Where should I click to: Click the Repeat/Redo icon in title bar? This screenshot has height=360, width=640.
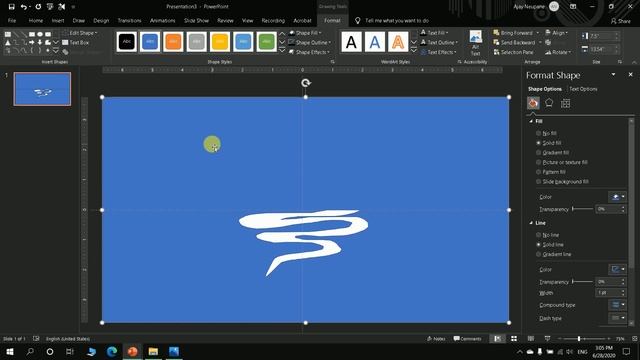click(38, 7)
